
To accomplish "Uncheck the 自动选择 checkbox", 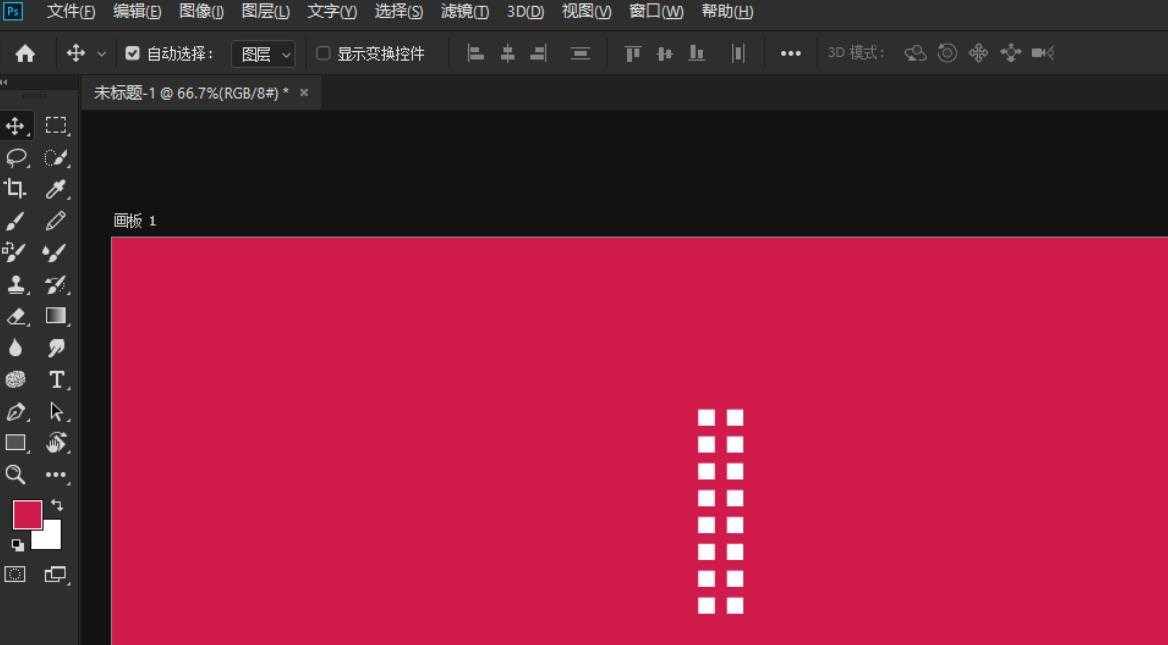I will pyautogui.click(x=132, y=52).
